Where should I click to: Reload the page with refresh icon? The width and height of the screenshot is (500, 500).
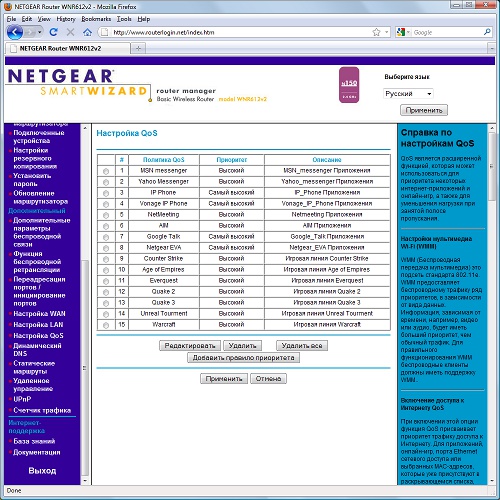pos(53,32)
